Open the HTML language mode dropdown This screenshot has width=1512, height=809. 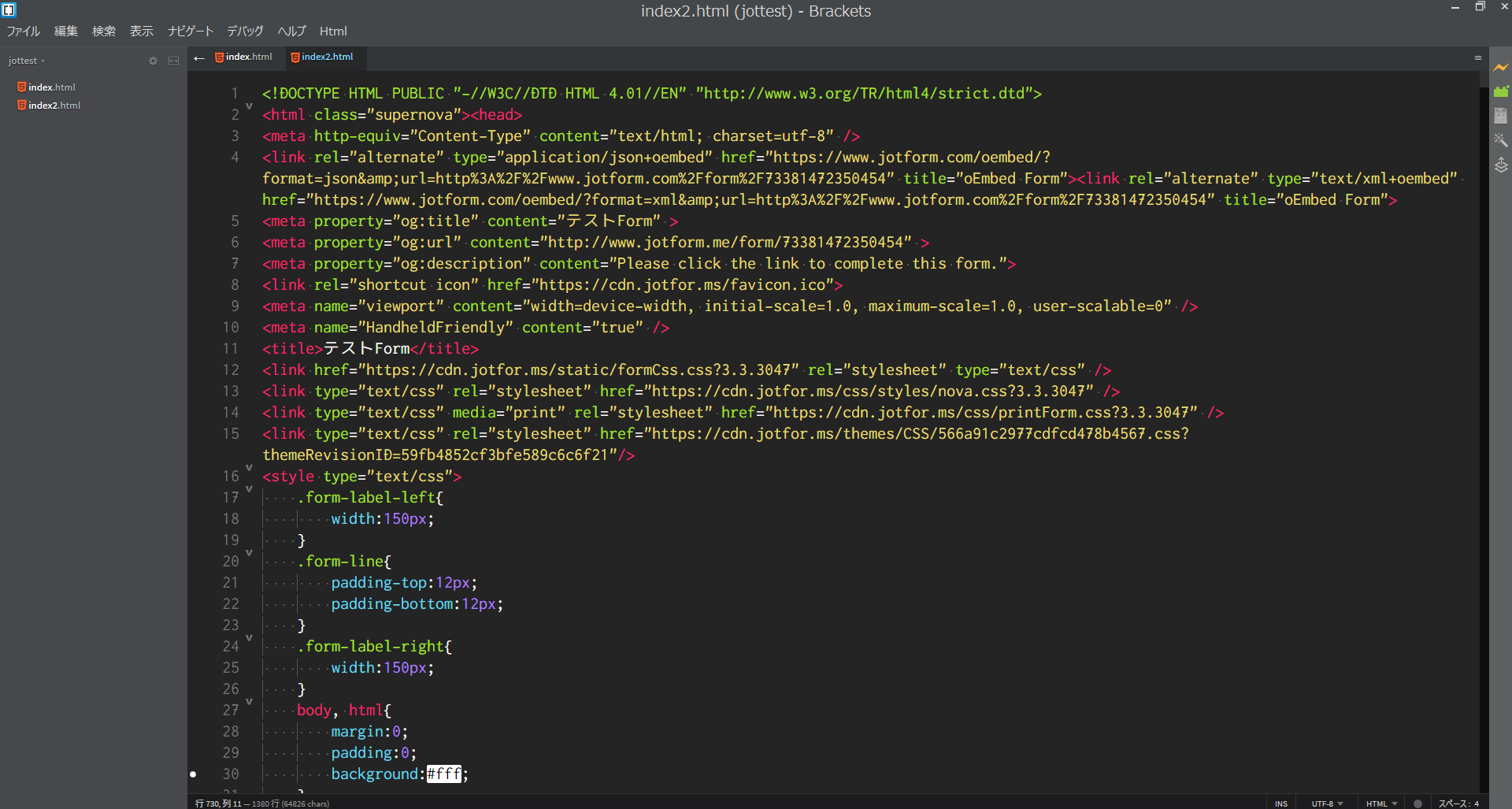(x=1381, y=803)
